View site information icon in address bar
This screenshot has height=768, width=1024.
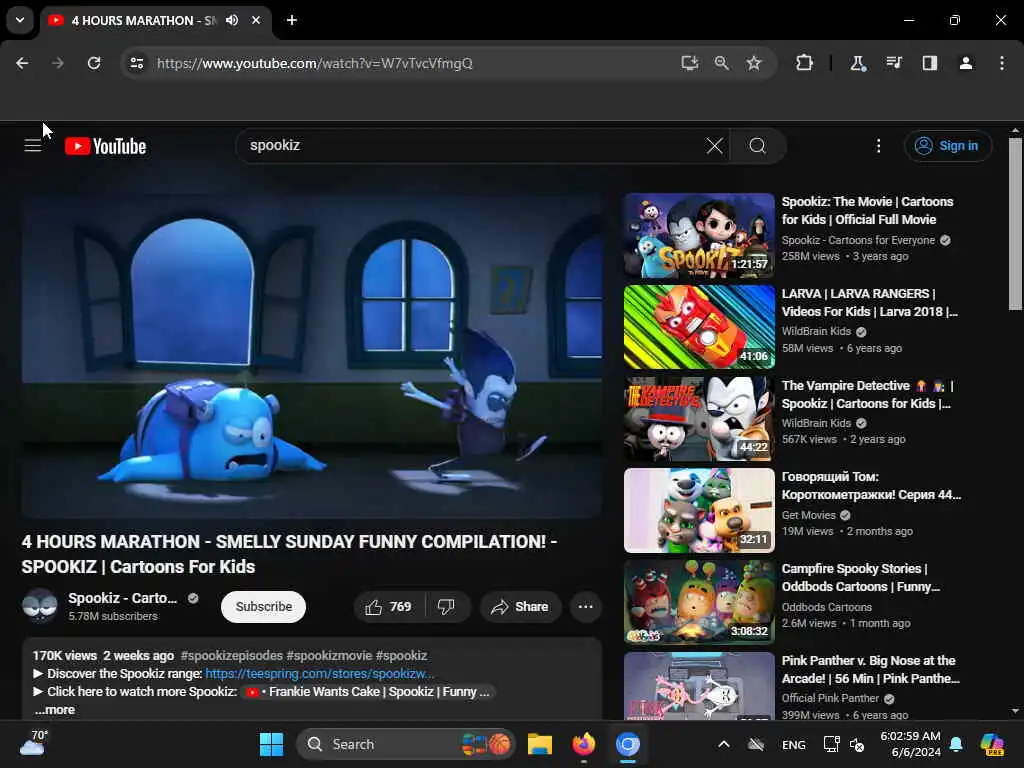click(x=136, y=63)
